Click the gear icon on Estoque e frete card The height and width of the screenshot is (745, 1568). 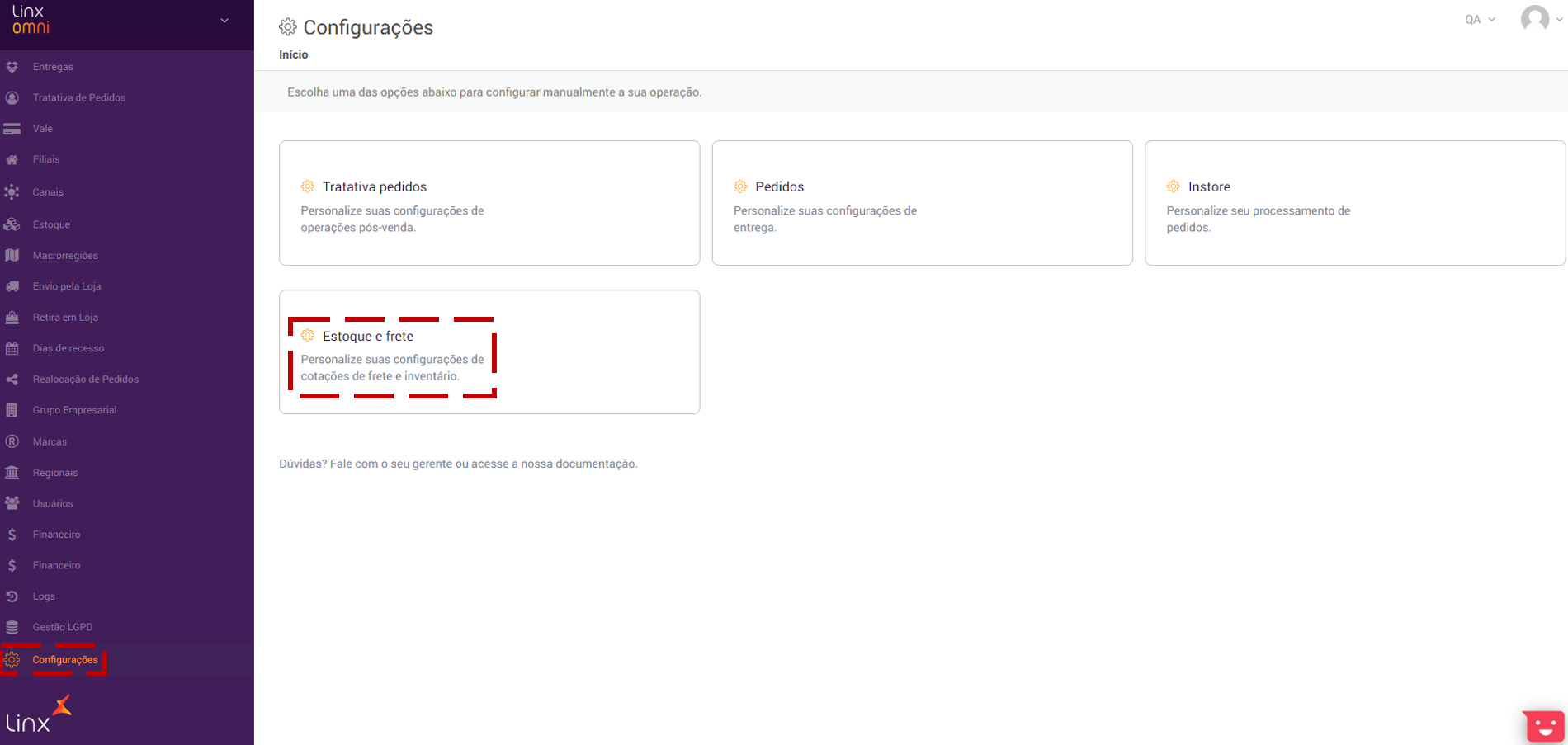tap(308, 335)
